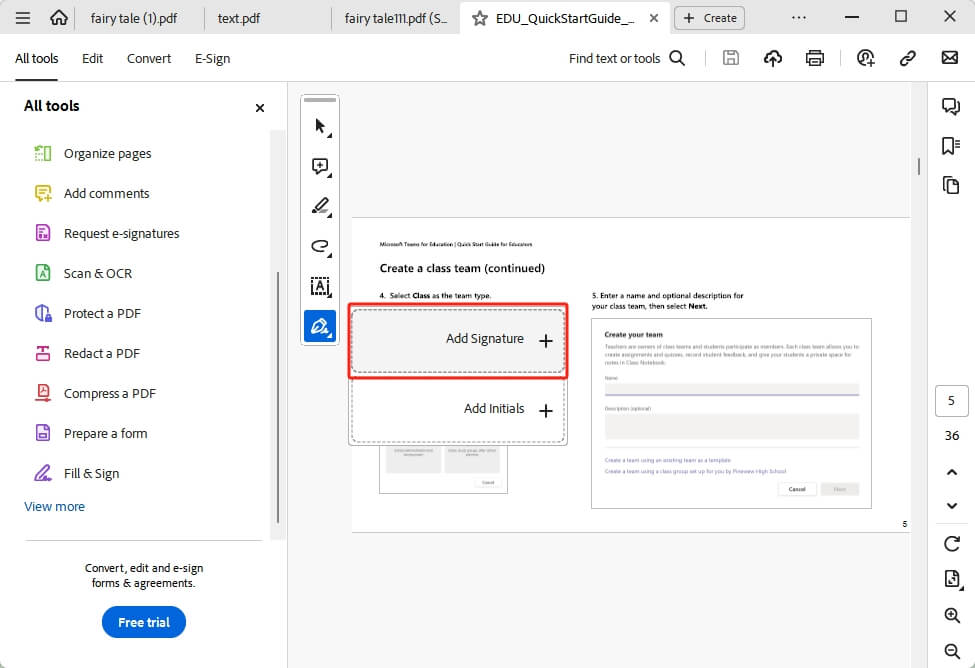The image size is (975, 668).
Task: Select the Fill & Sign signature tool
Action: pos(318,326)
